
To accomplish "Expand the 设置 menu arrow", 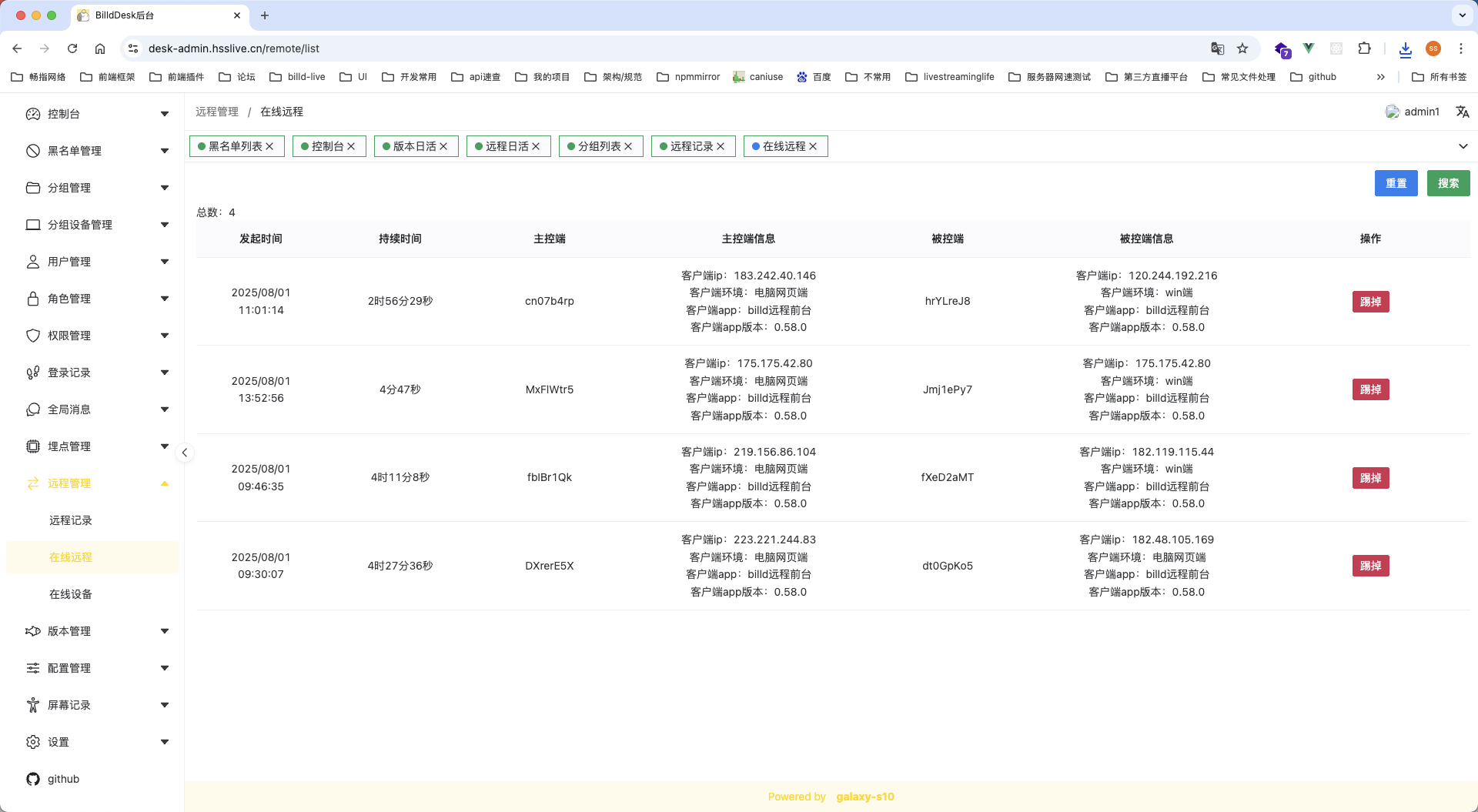I will (165, 742).
